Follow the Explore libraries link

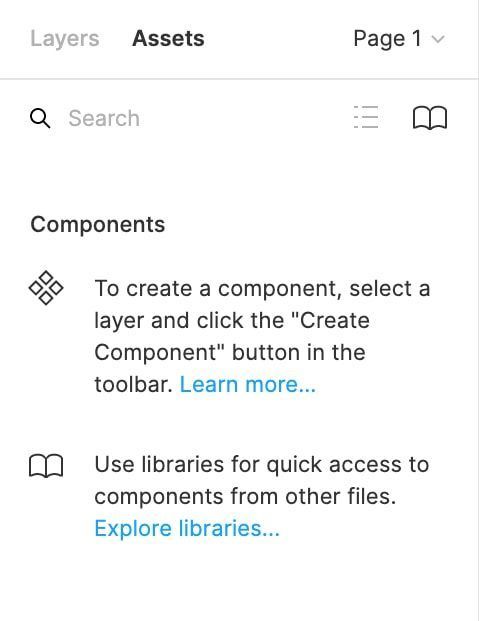pyautogui.click(x=187, y=528)
